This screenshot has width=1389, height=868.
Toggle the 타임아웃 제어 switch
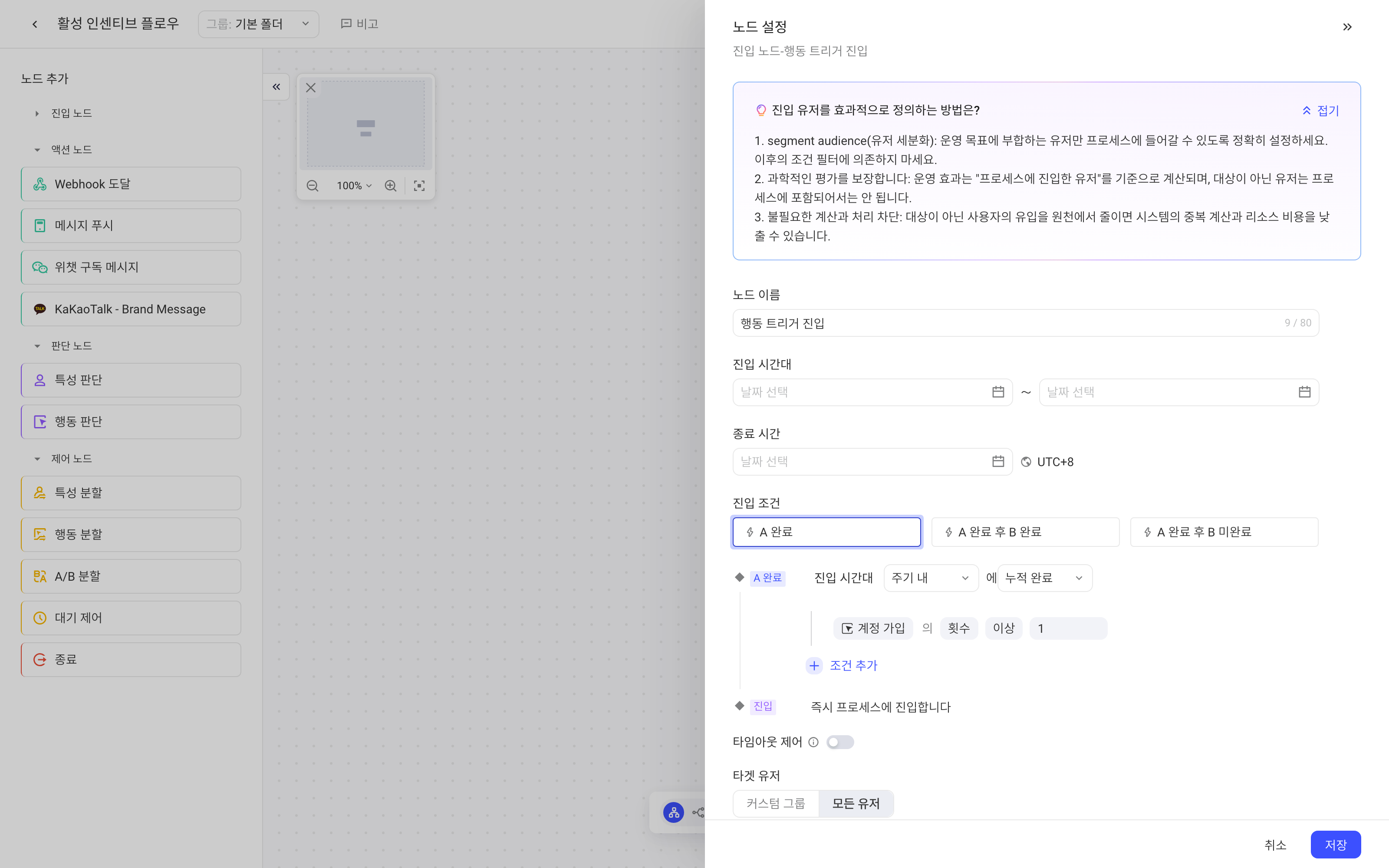click(x=840, y=742)
